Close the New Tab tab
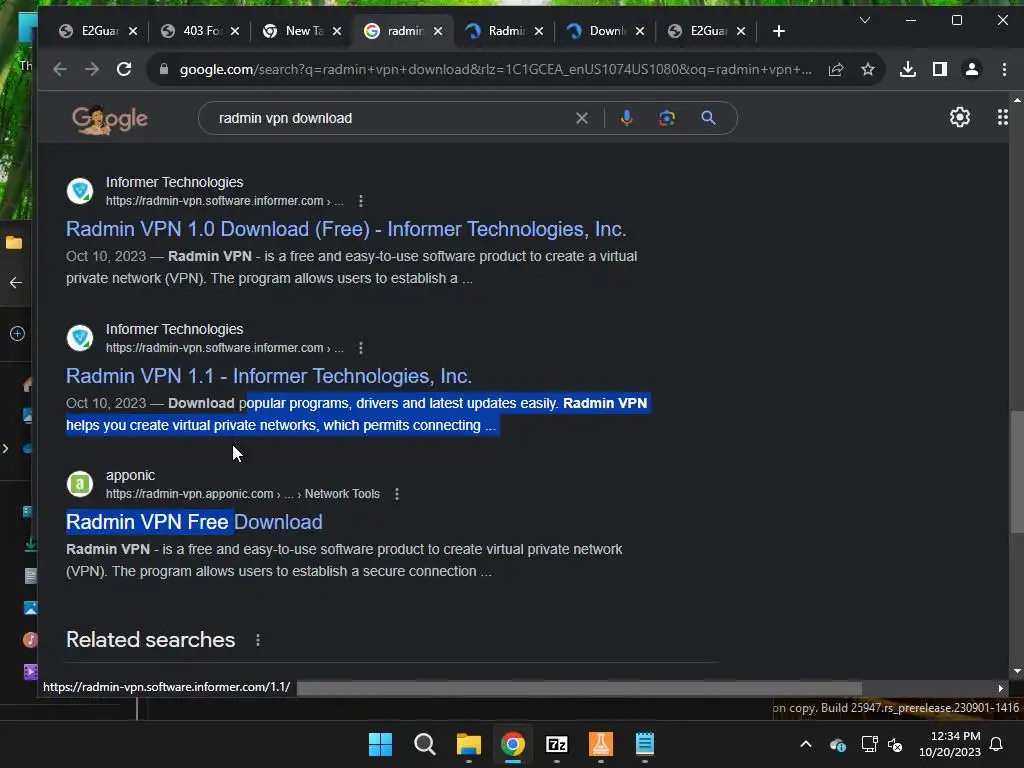 (337, 31)
